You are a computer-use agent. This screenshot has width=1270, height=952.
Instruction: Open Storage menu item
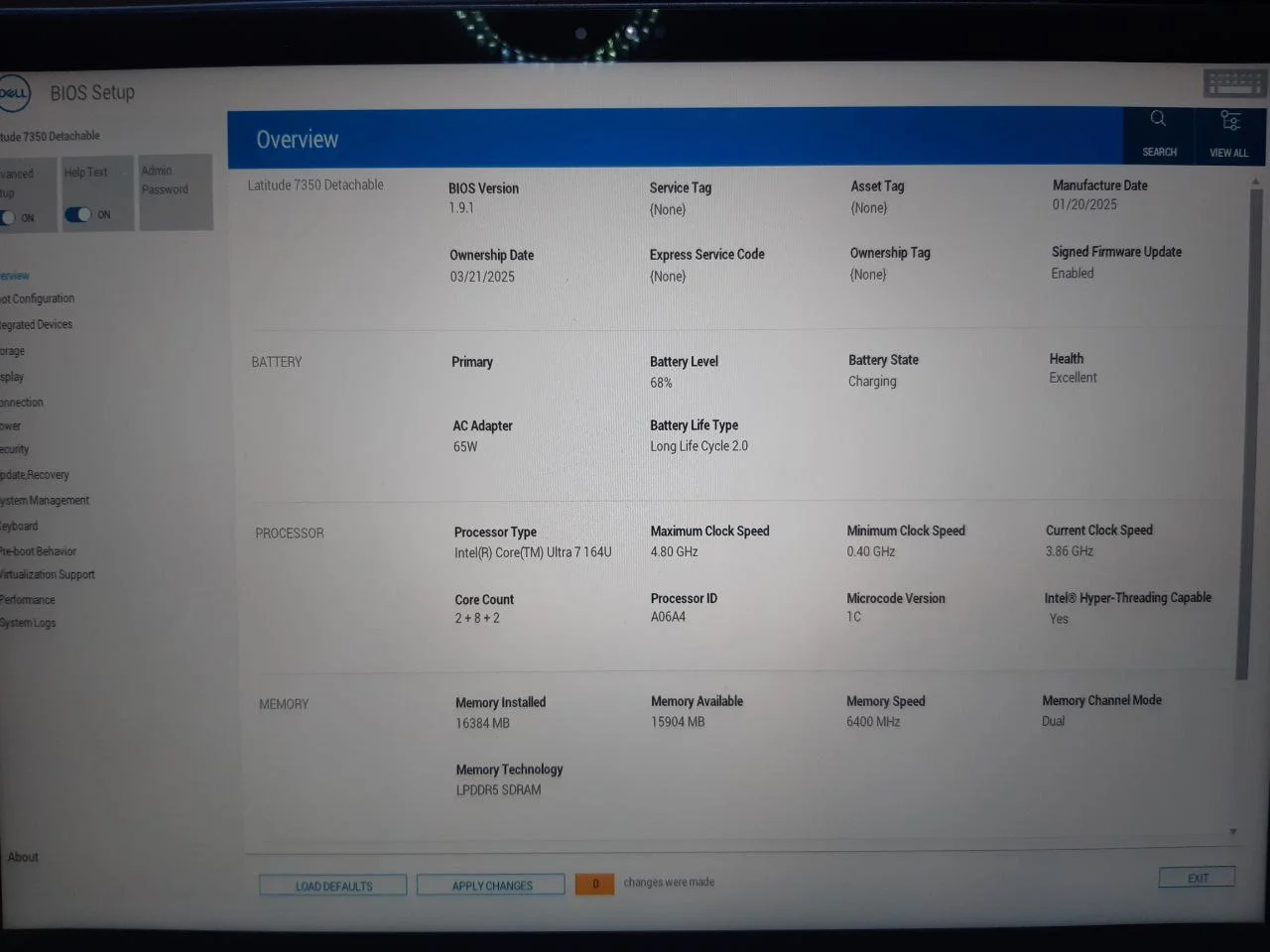[13, 351]
